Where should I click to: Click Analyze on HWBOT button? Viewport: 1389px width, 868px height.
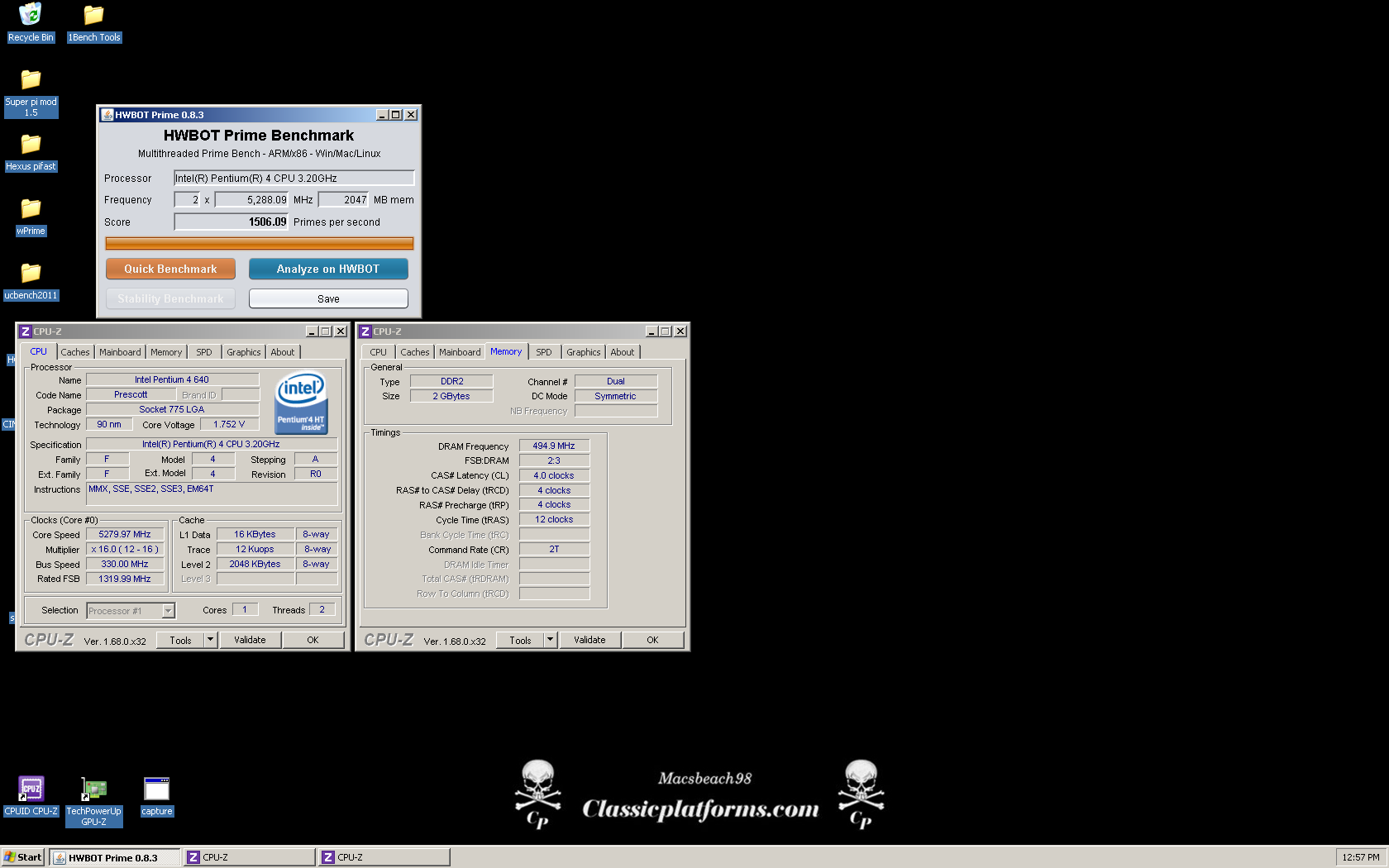(328, 269)
